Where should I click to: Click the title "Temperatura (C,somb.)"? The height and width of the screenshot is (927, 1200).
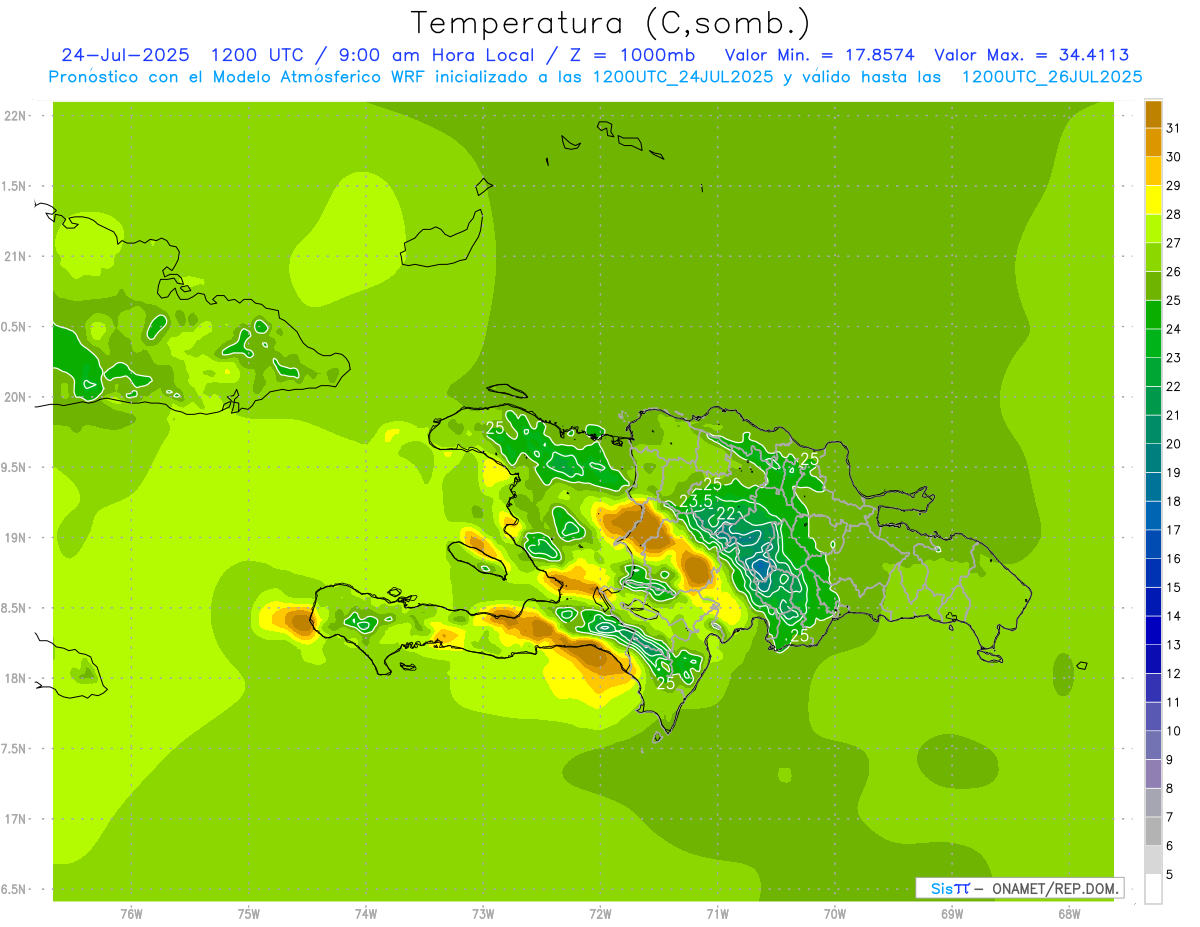610,23
